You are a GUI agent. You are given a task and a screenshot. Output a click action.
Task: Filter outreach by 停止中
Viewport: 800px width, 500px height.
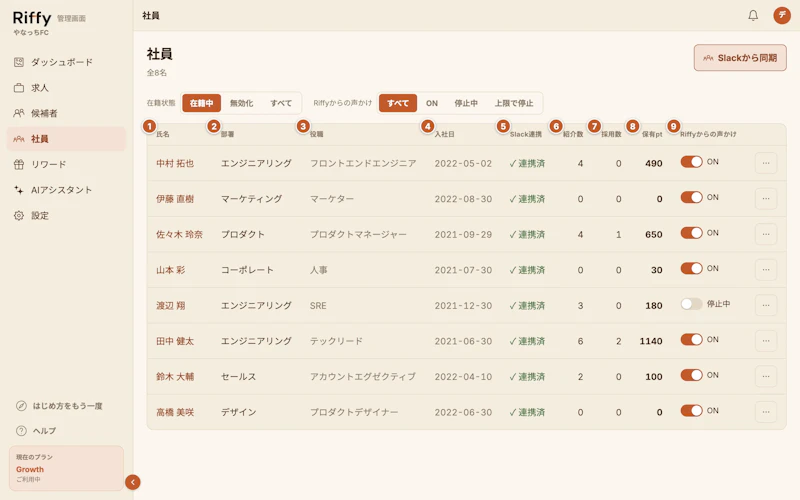(x=466, y=103)
